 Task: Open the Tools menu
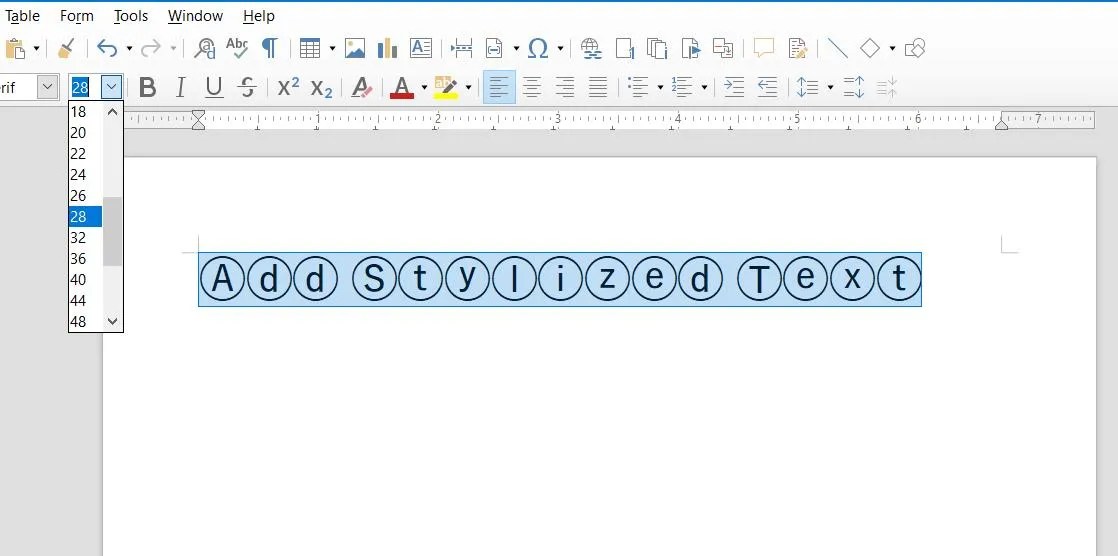131,16
